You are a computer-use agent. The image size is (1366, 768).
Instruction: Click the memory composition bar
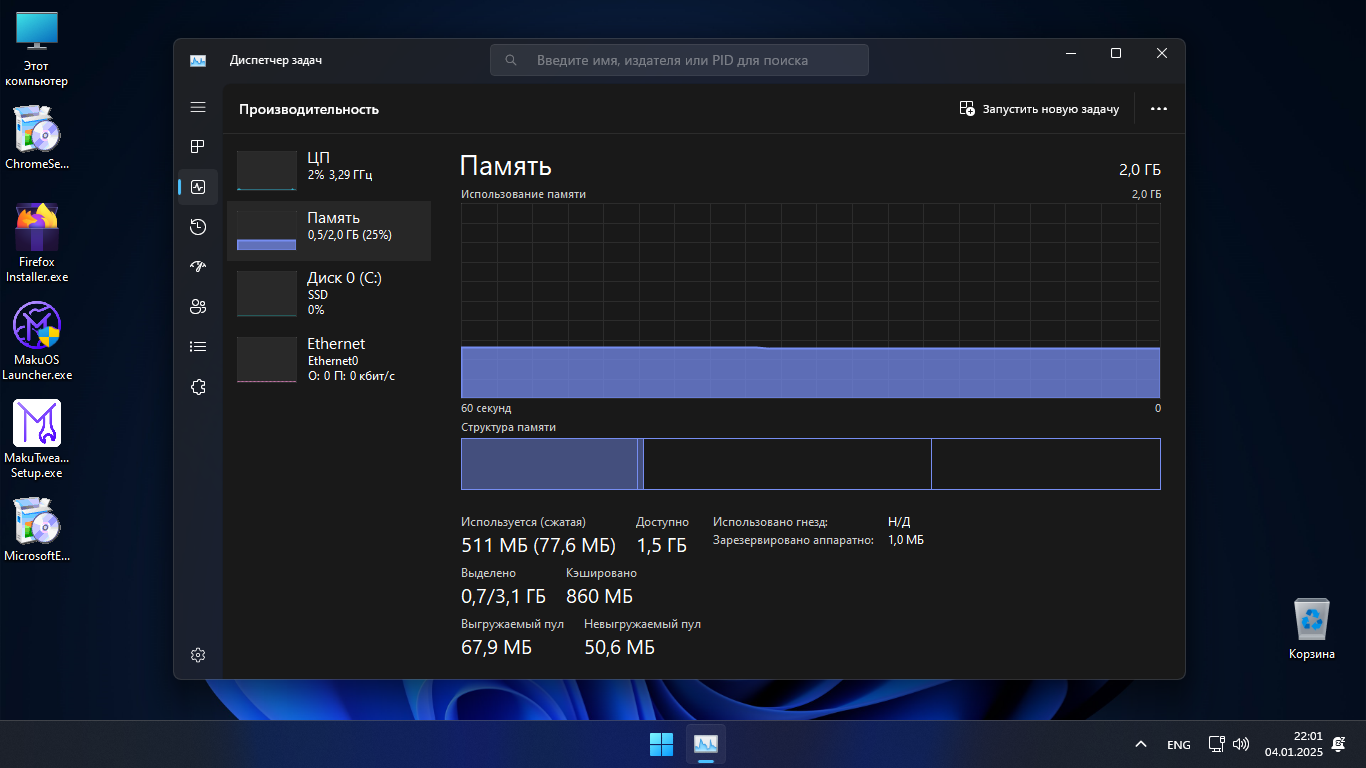(x=811, y=464)
